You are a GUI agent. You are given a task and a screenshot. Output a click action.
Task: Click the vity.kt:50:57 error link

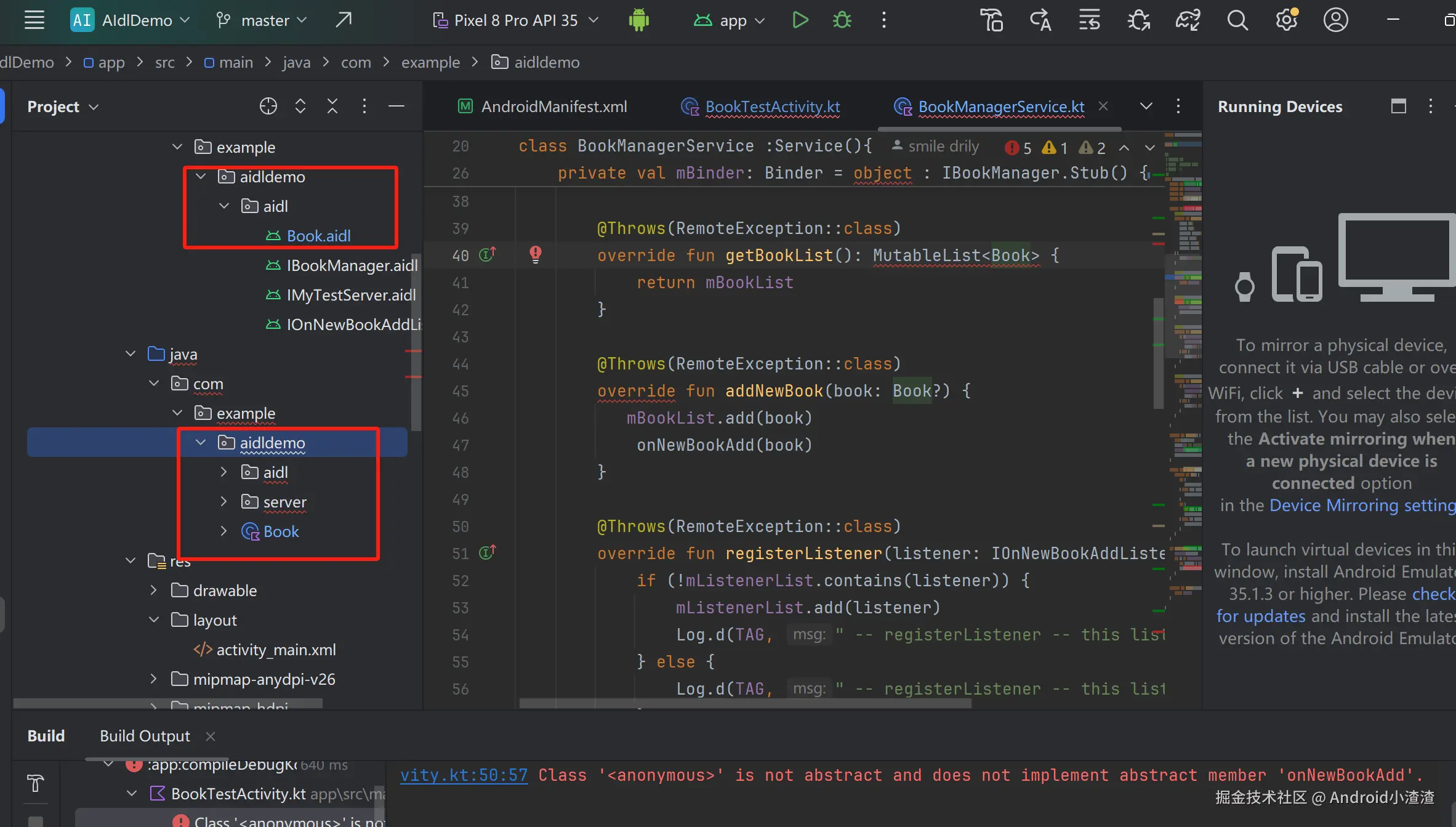464,775
